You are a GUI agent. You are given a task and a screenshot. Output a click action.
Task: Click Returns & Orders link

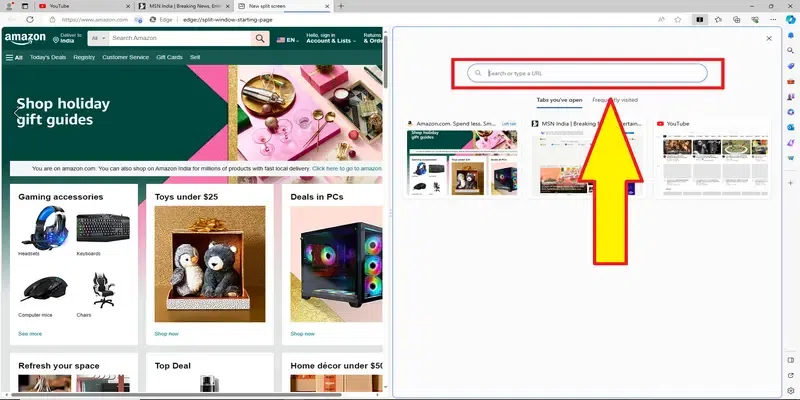click(x=372, y=38)
